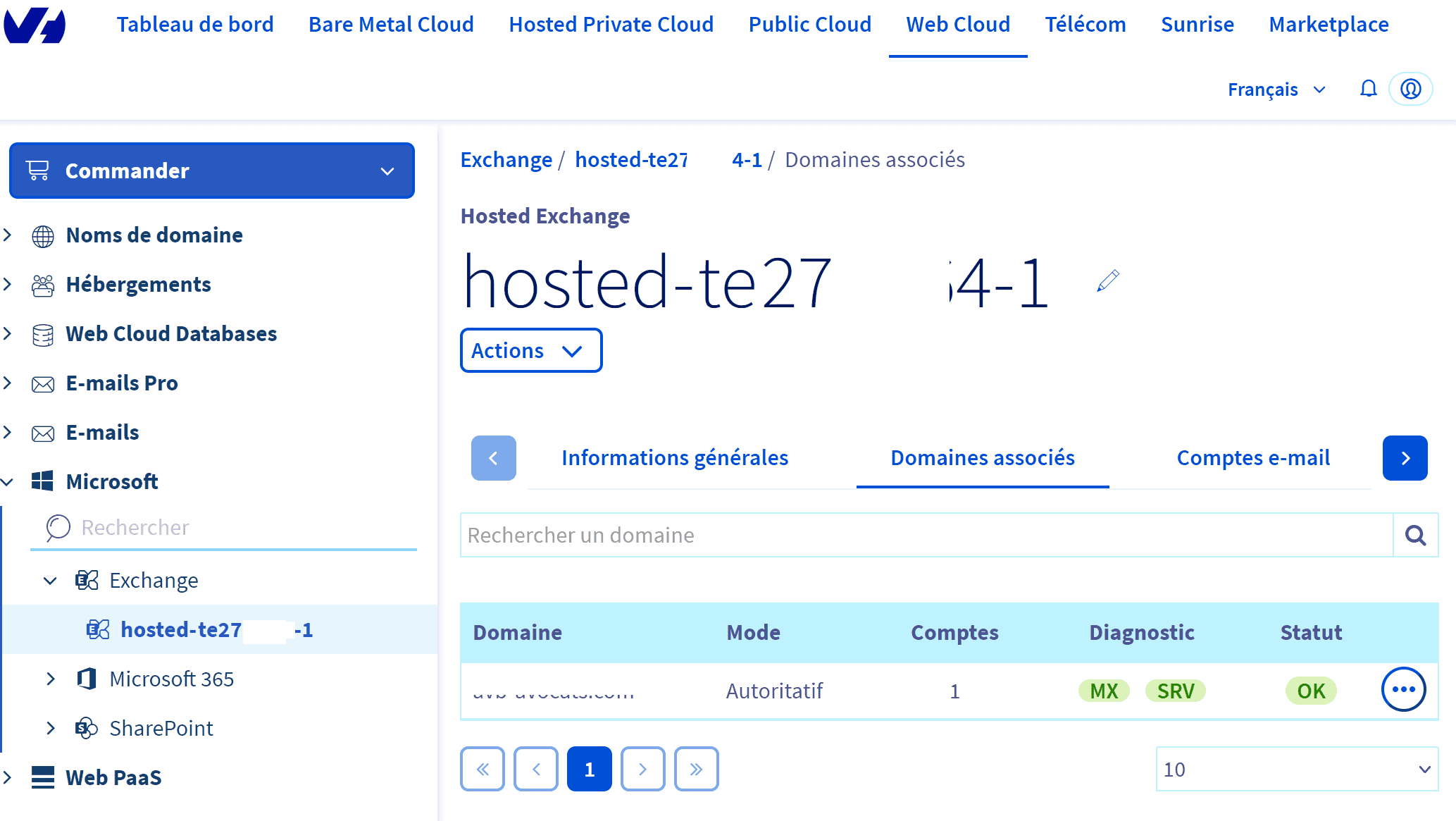Viewport: 1456px width, 821px height.
Task: Go to the last page of results
Action: point(697,769)
